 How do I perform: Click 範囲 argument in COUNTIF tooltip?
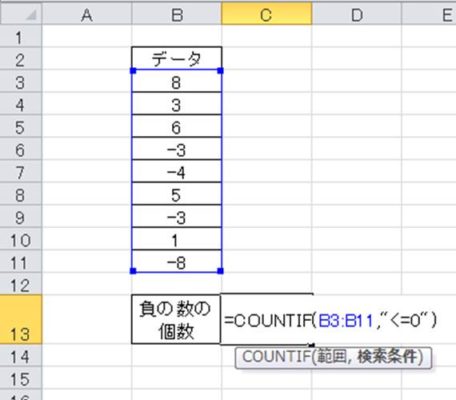pos(331,357)
